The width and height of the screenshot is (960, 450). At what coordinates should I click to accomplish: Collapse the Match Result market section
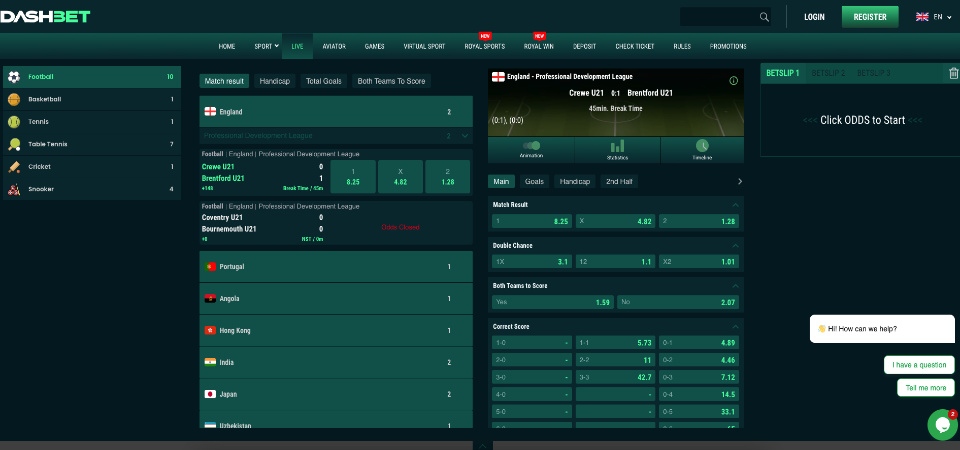[735, 205]
